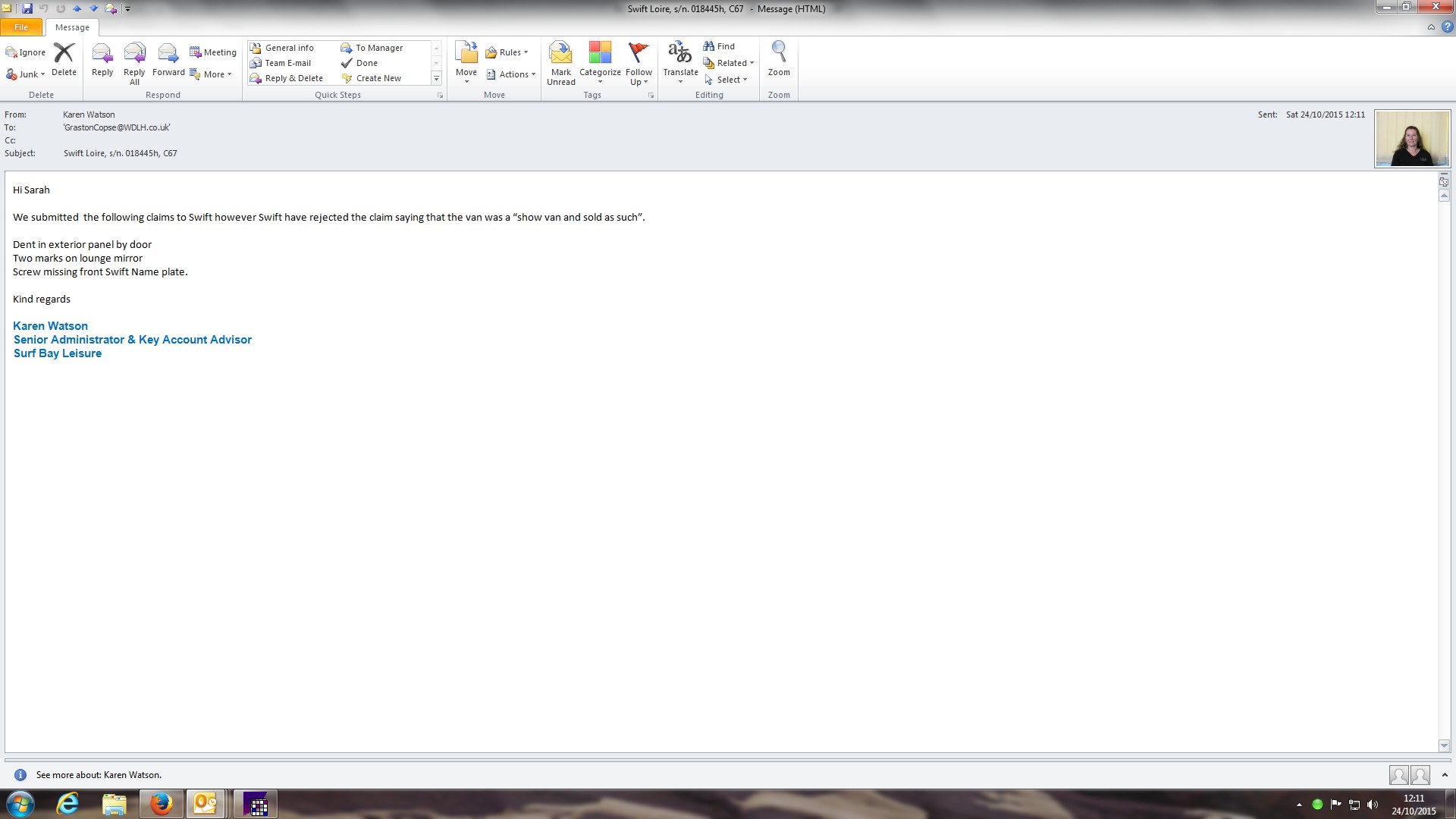This screenshot has height=819, width=1456.
Task: Click the Ignore conversation button
Action: click(26, 52)
